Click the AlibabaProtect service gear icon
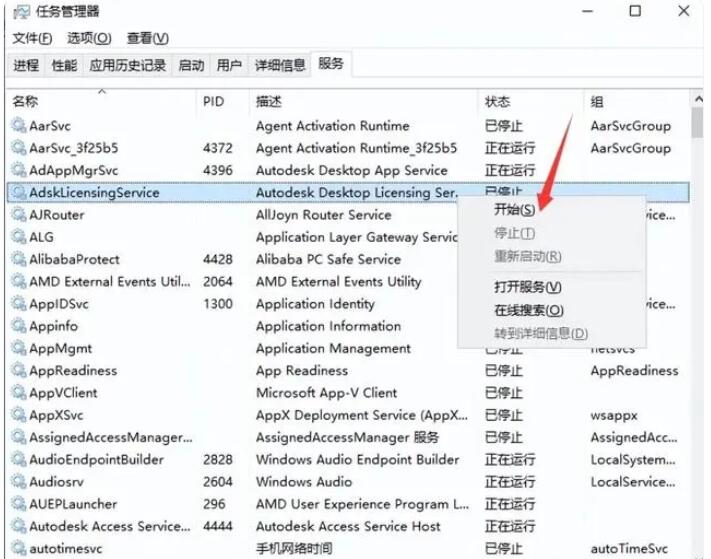711x559 pixels. [19, 259]
